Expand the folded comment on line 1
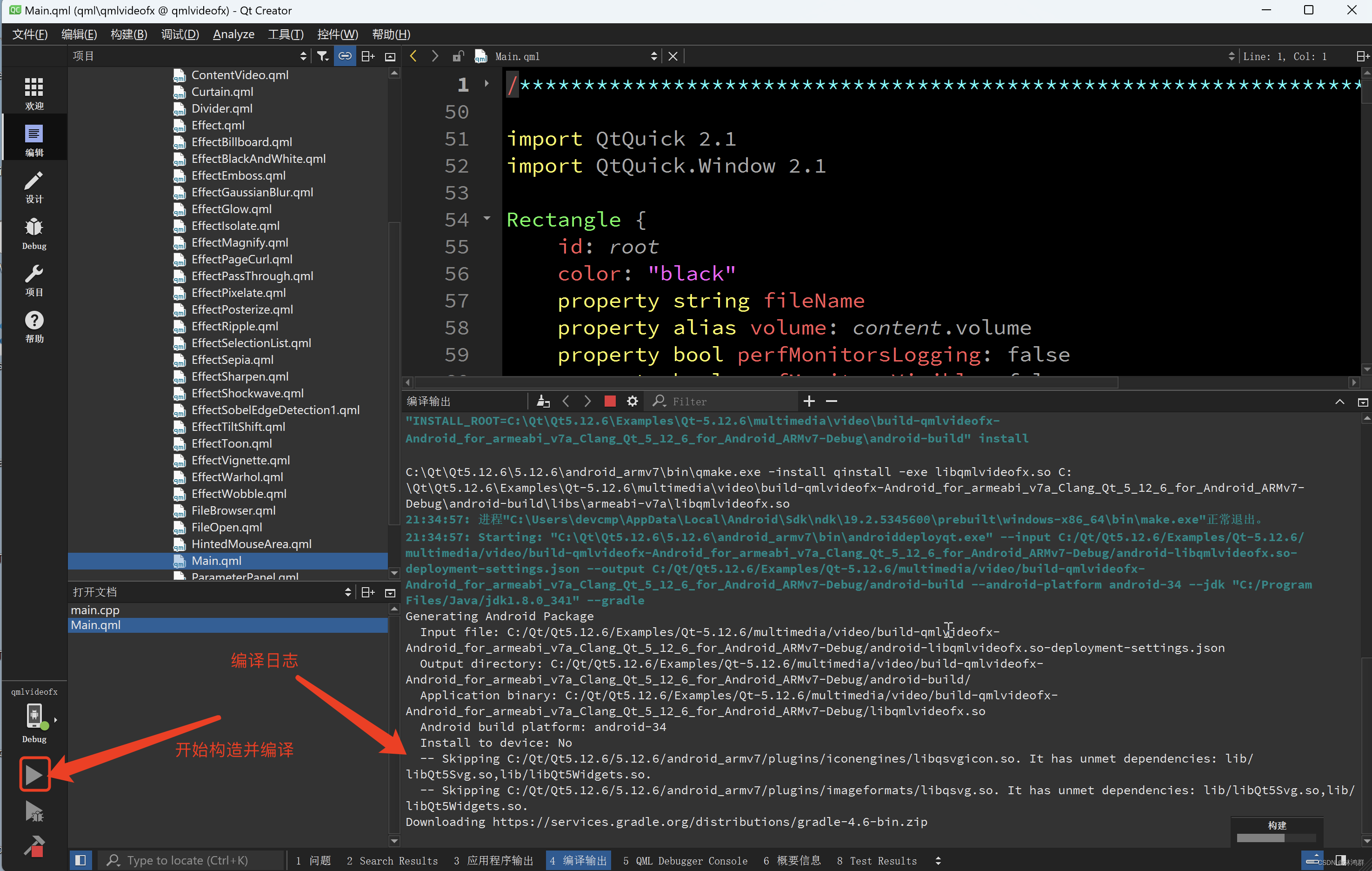This screenshot has height=871, width=1372. click(486, 84)
